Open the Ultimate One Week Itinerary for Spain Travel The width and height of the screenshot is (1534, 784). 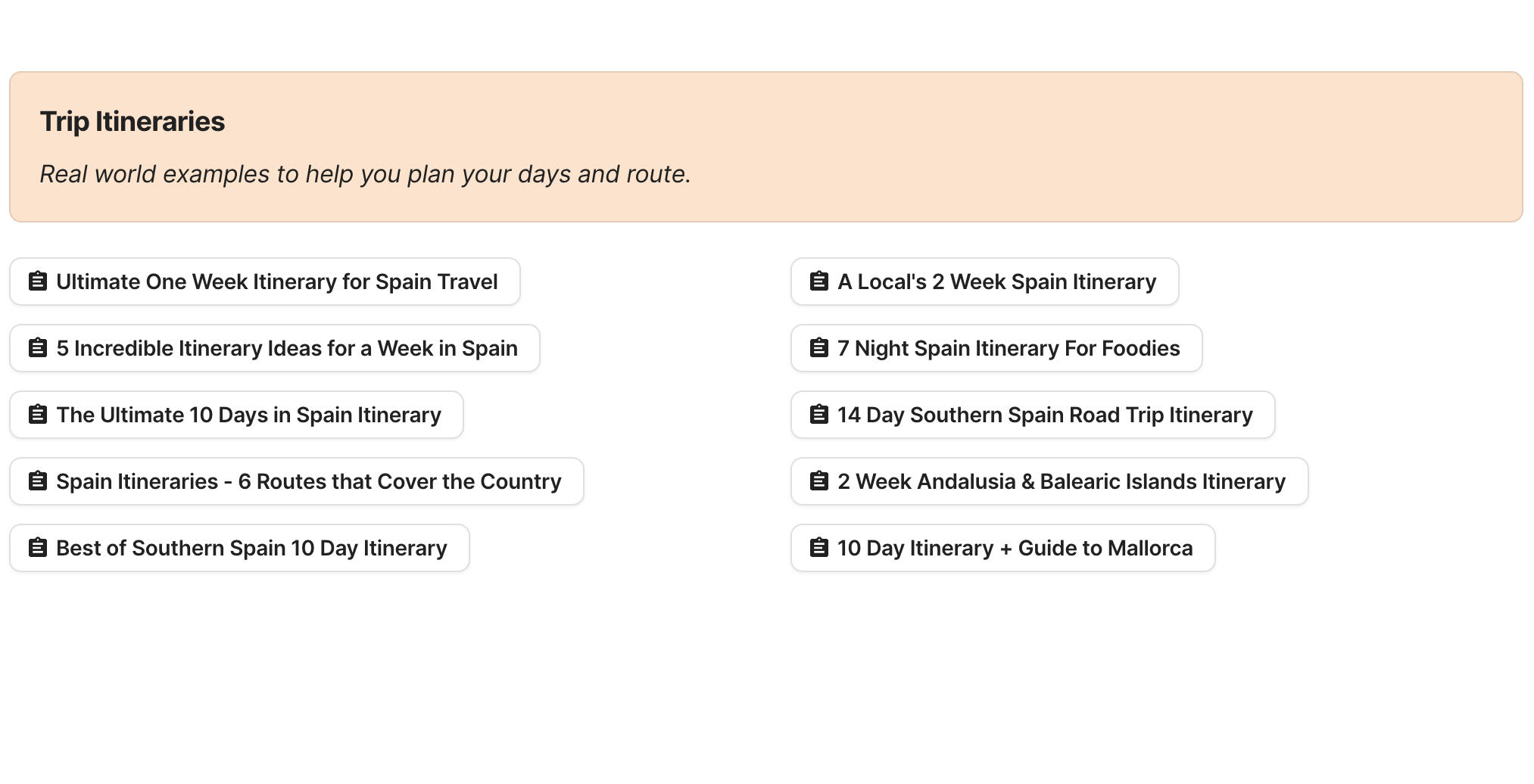[x=263, y=281]
